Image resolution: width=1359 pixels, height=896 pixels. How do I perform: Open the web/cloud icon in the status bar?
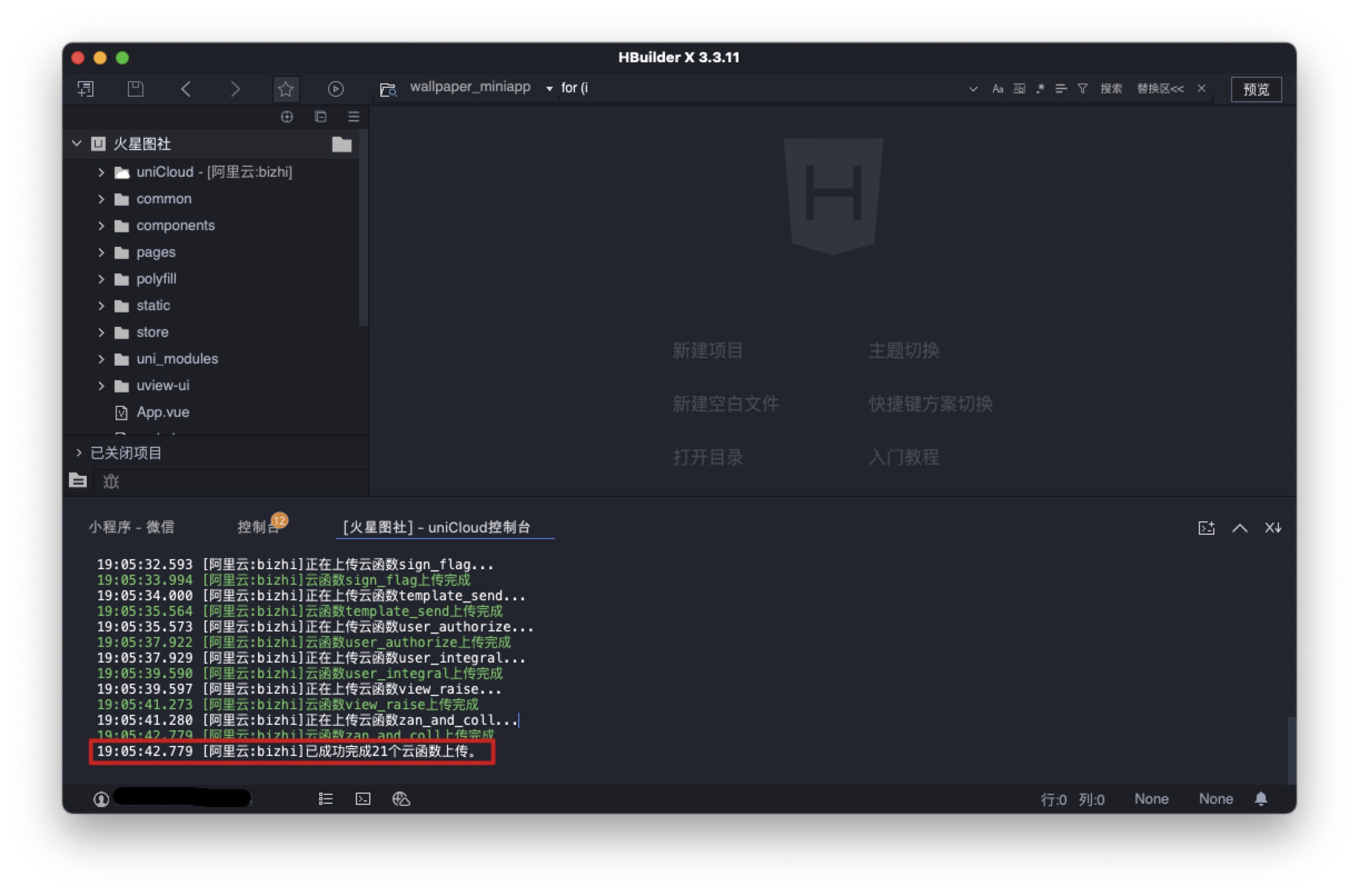tap(401, 799)
